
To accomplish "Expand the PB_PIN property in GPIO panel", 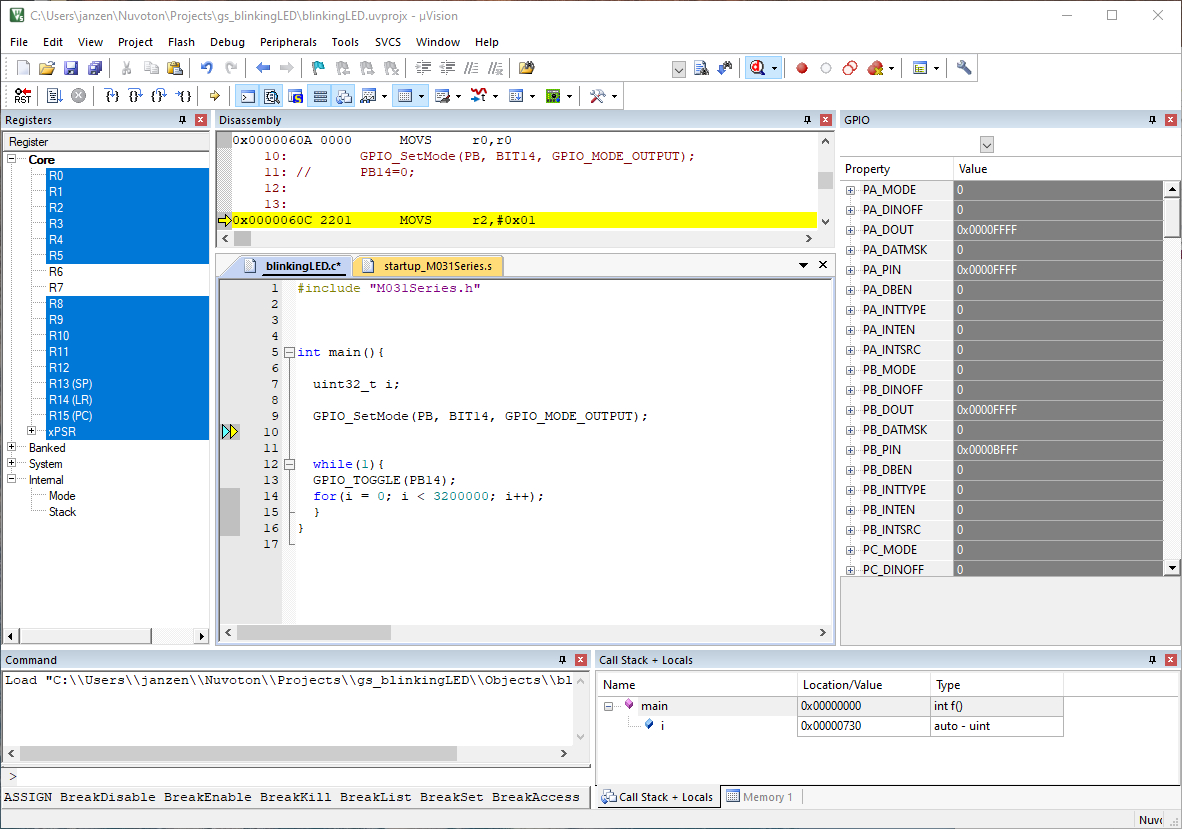I will point(852,449).
